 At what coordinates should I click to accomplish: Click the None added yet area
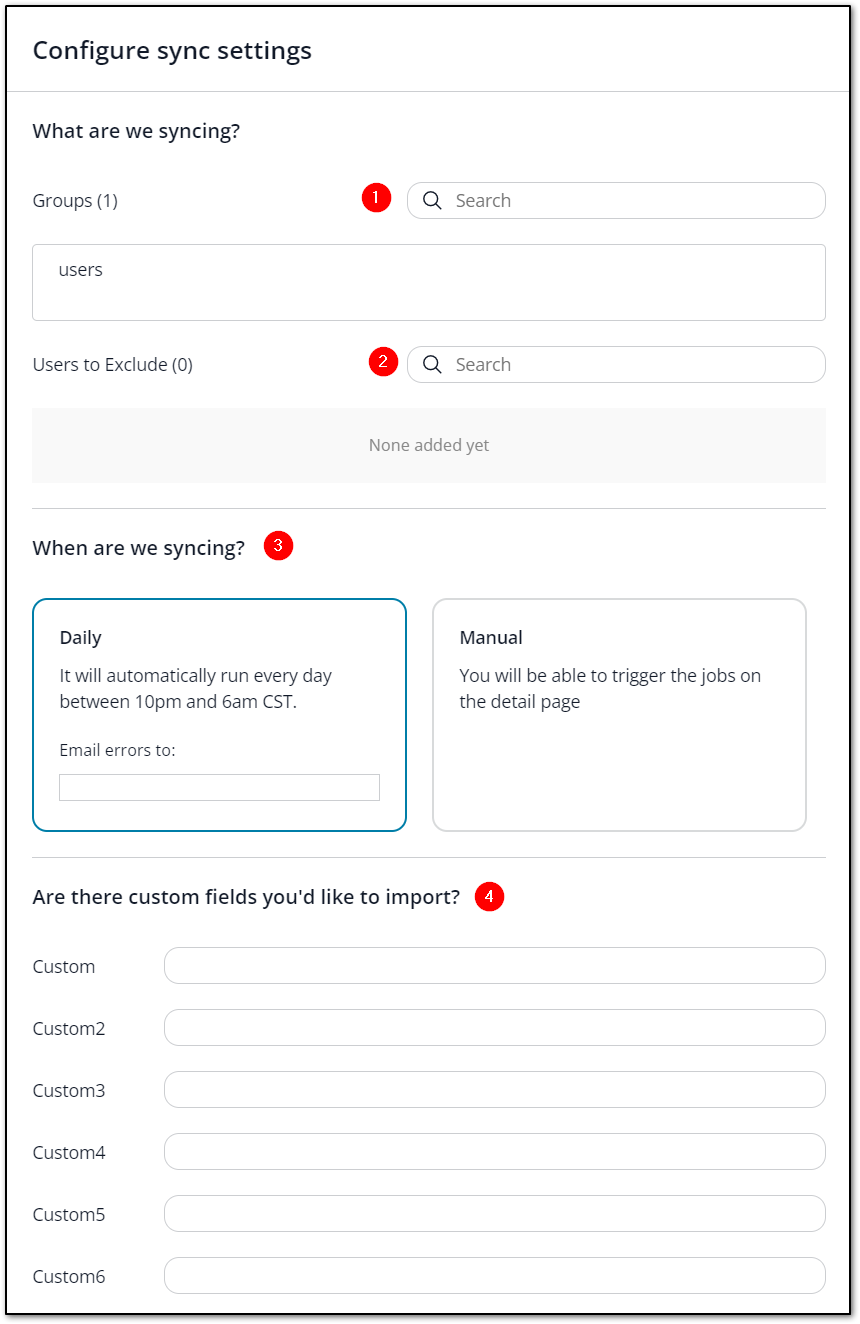(428, 444)
